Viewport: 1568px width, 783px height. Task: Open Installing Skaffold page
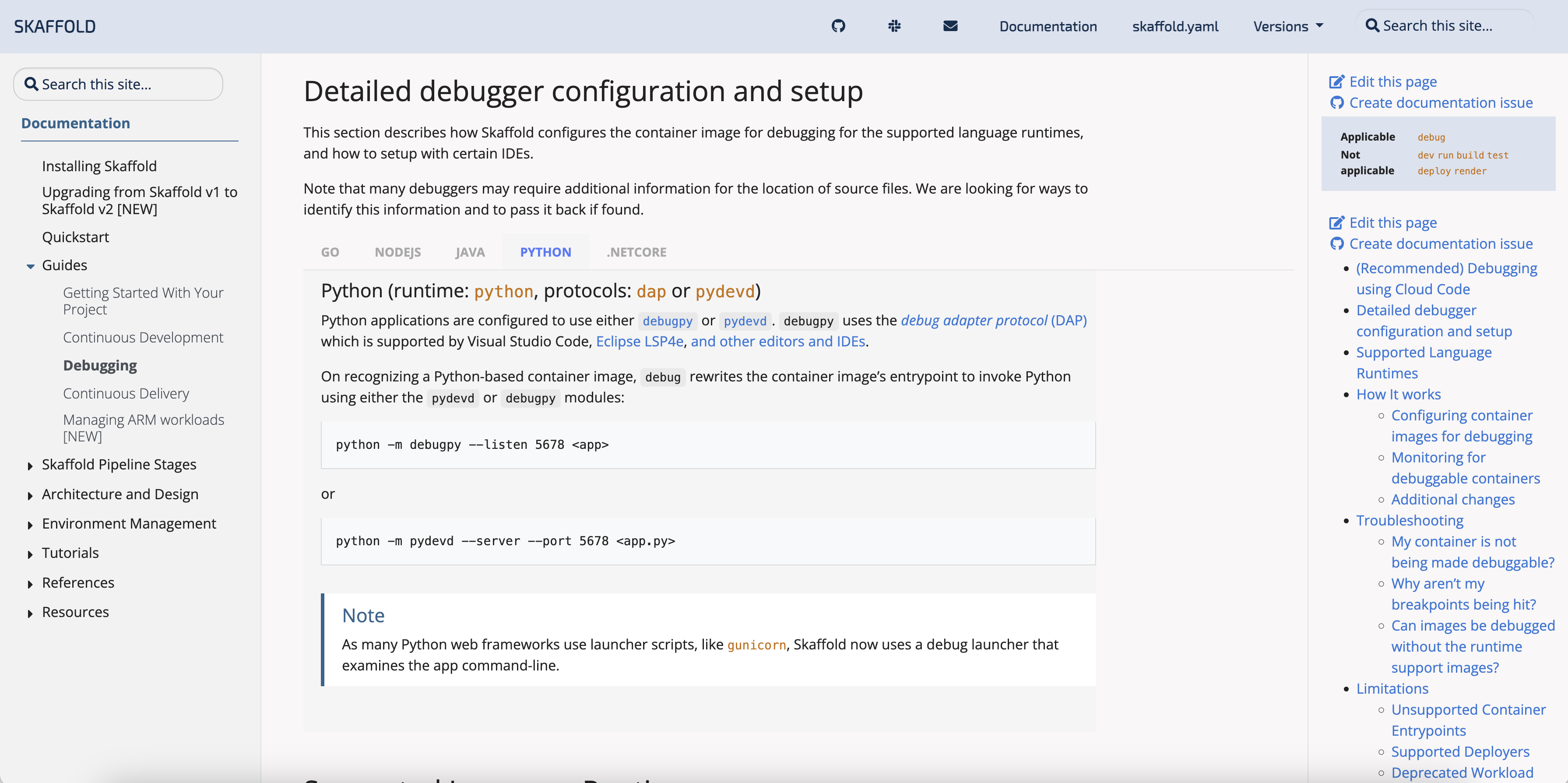pos(99,166)
